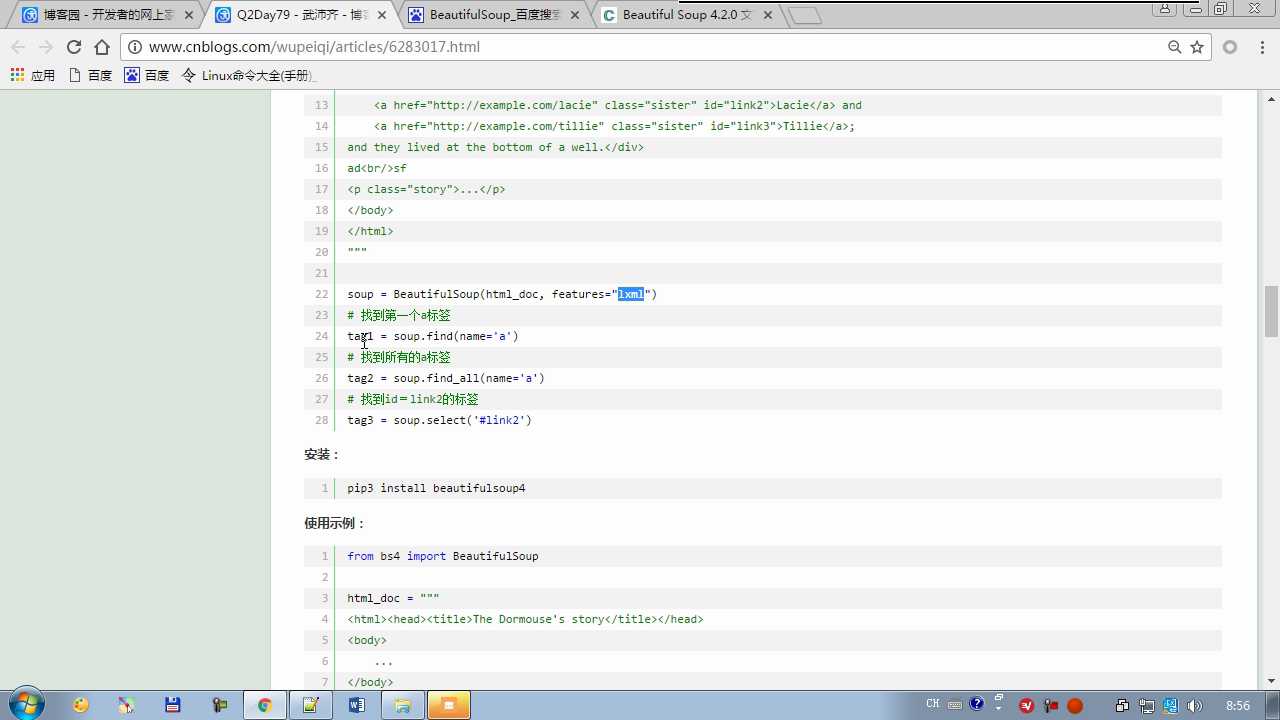Switch to the Q2Day79 tab
This screenshot has width=1280, height=720.
tap(298, 15)
